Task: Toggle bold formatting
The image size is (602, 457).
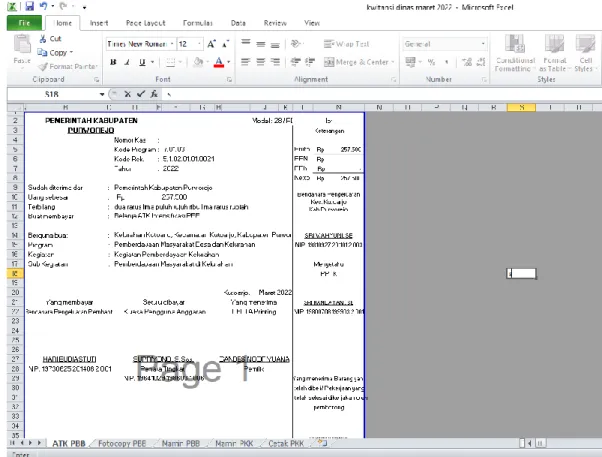Action: pos(113,62)
